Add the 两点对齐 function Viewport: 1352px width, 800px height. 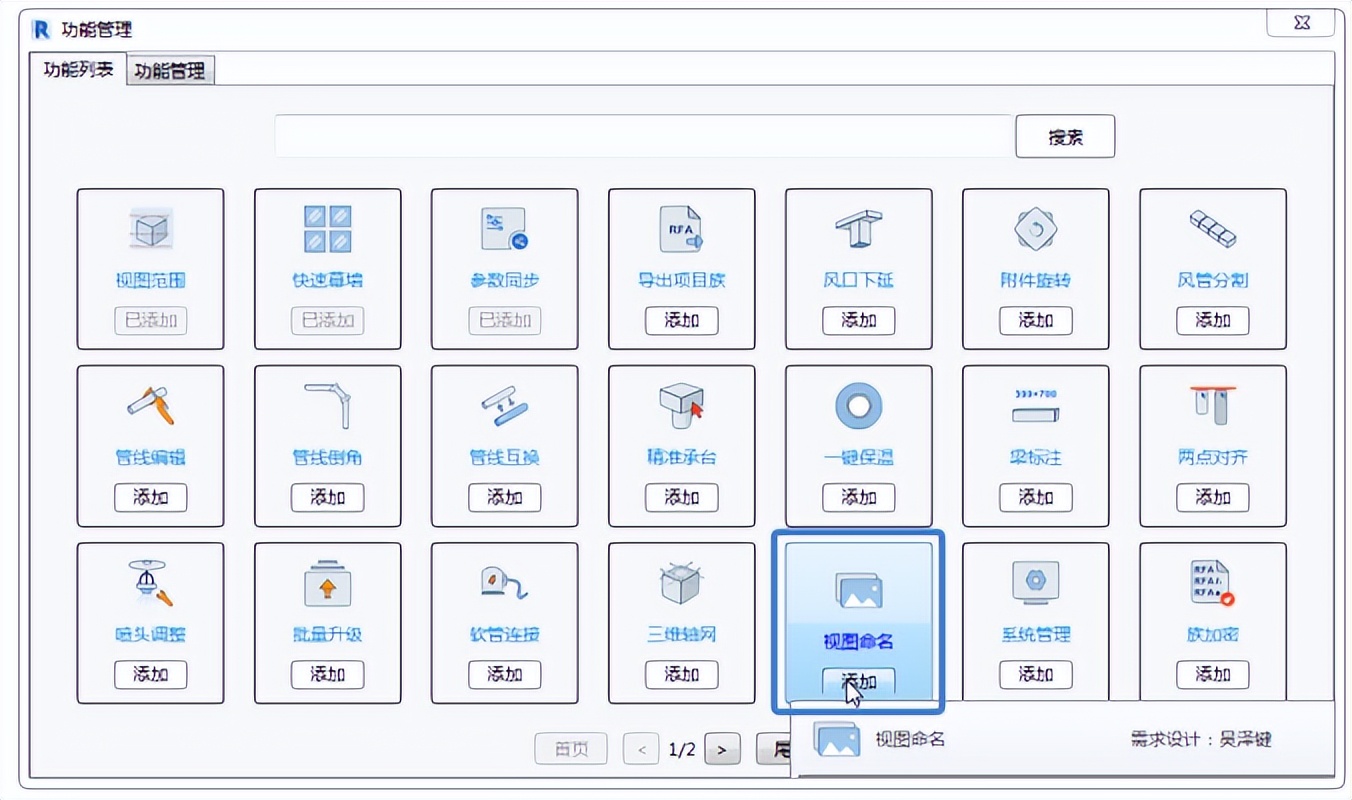pyautogui.click(x=1213, y=497)
